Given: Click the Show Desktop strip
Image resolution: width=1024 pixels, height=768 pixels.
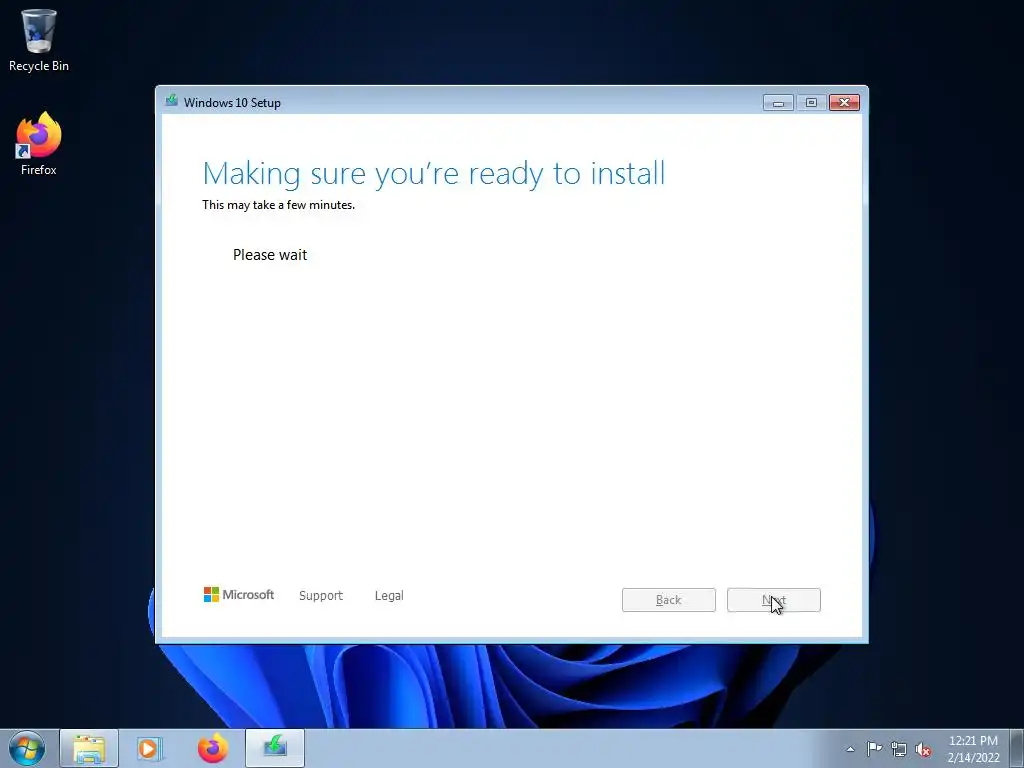Looking at the screenshot, I should [x=1017, y=748].
